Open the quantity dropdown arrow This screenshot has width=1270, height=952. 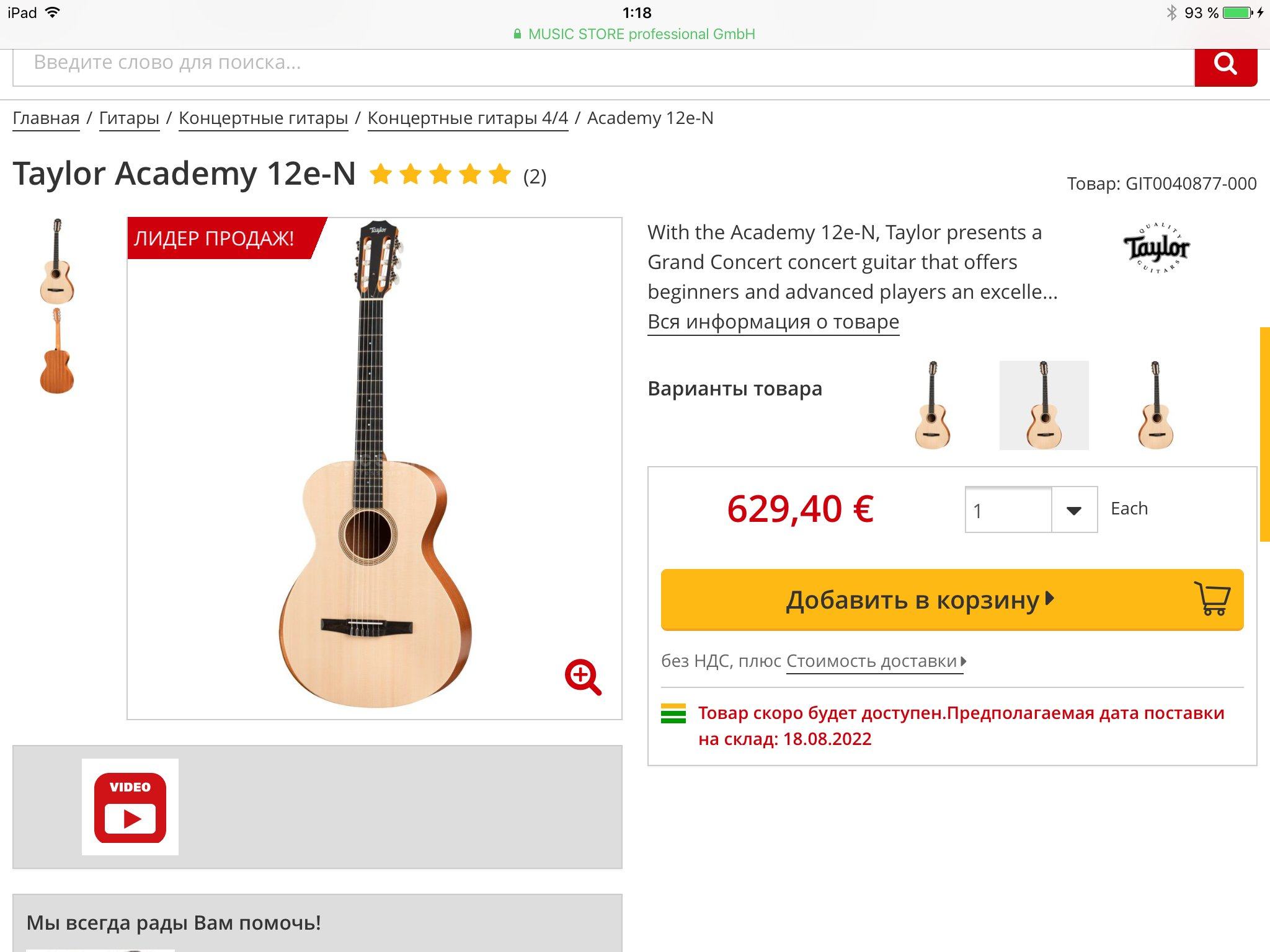1074,510
